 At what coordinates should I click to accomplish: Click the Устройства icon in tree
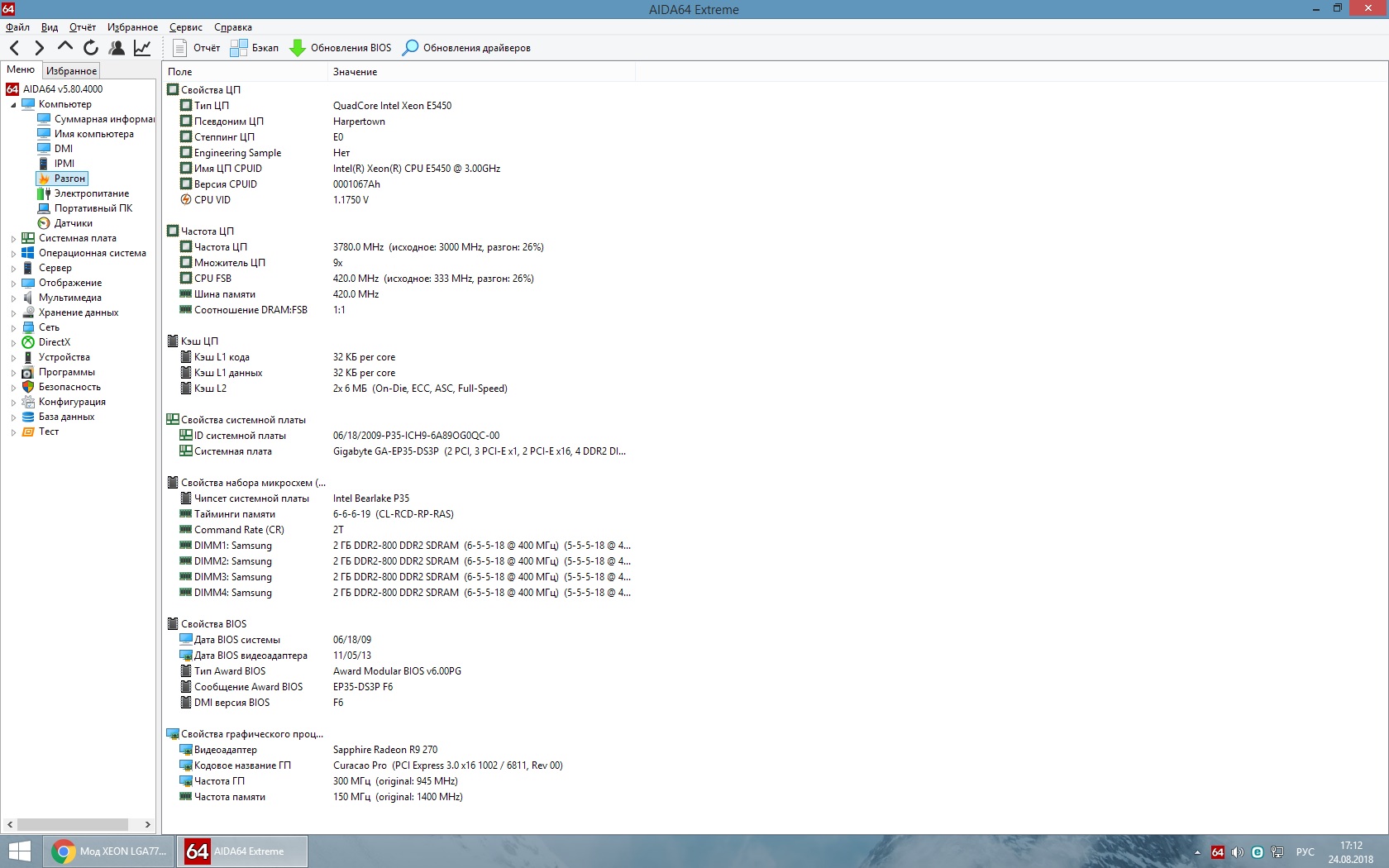pyautogui.click(x=28, y=357)
